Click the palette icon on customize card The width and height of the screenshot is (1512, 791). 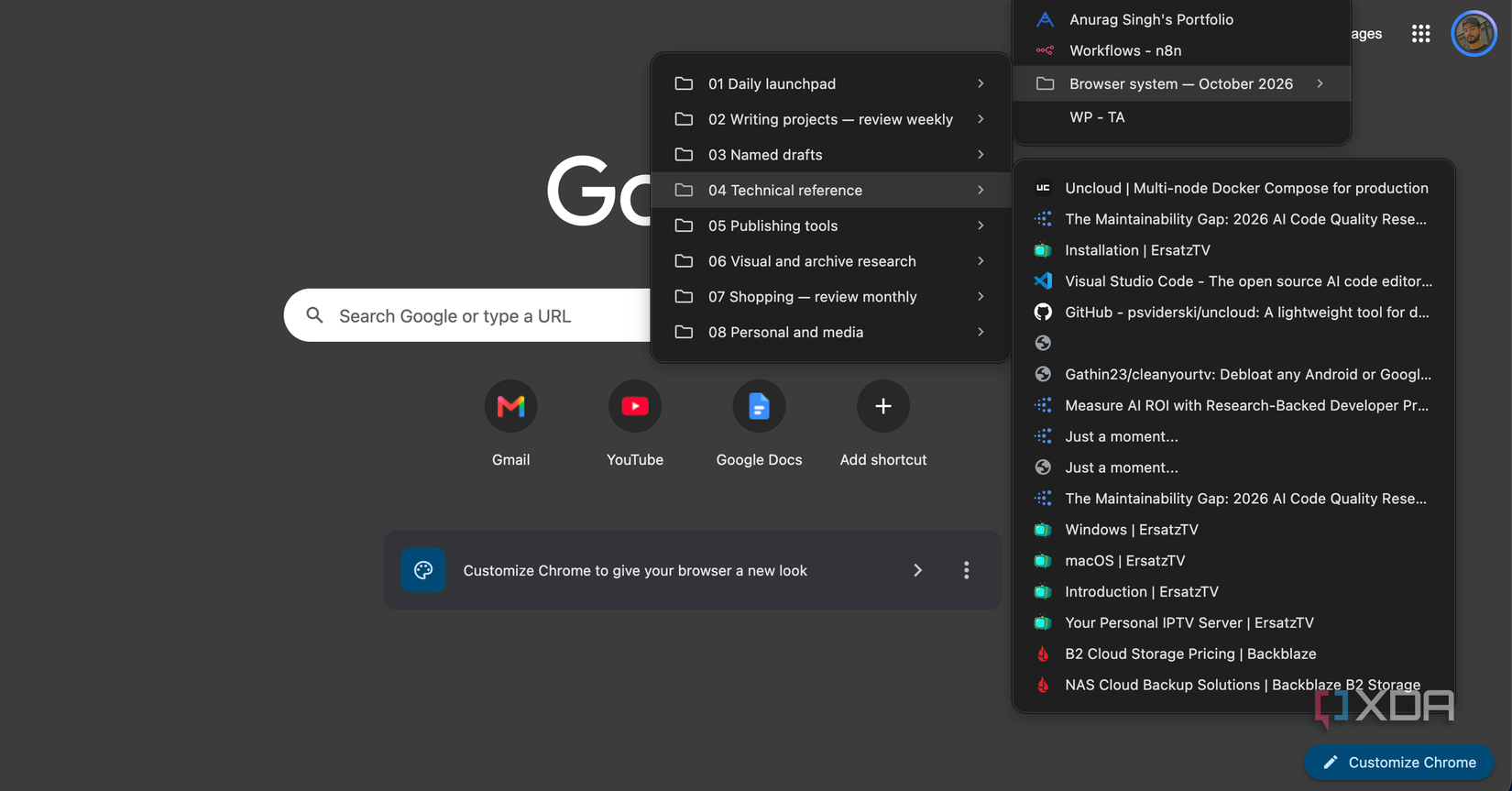(423, 570)
